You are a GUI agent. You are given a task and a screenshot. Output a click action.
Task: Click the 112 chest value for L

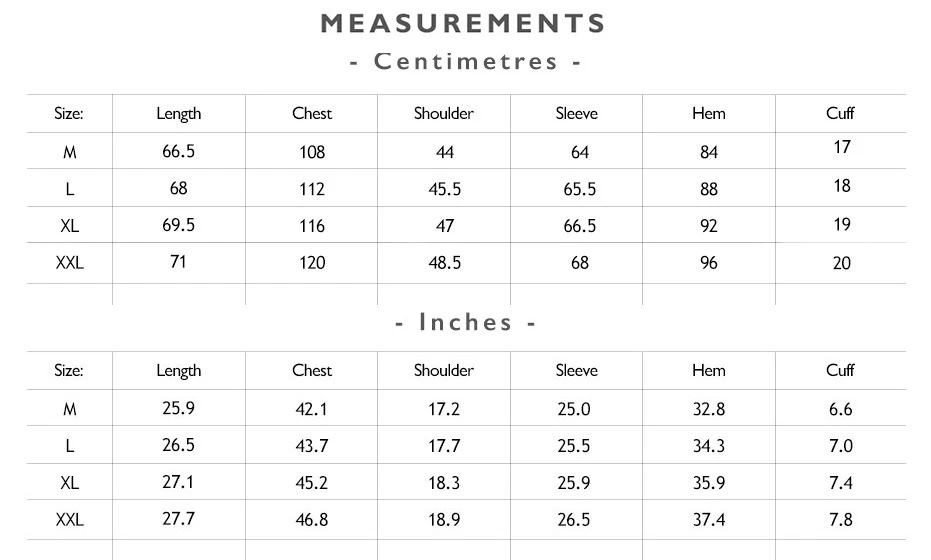312,189
